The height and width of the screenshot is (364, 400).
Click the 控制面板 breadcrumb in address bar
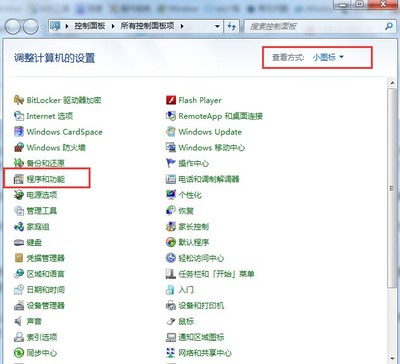pos(90,26)
